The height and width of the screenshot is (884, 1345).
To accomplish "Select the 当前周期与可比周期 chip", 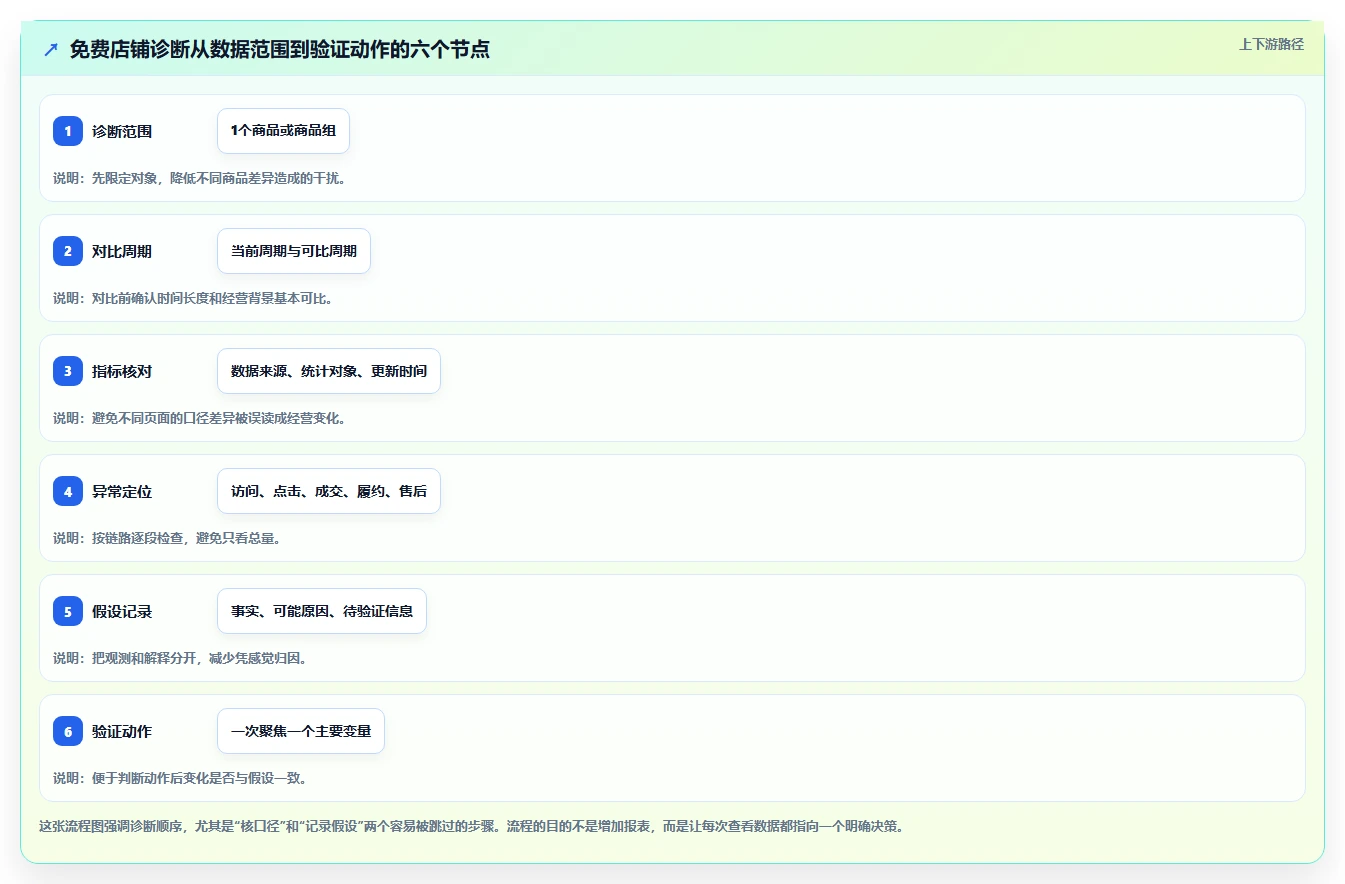I will pos(294,251).
